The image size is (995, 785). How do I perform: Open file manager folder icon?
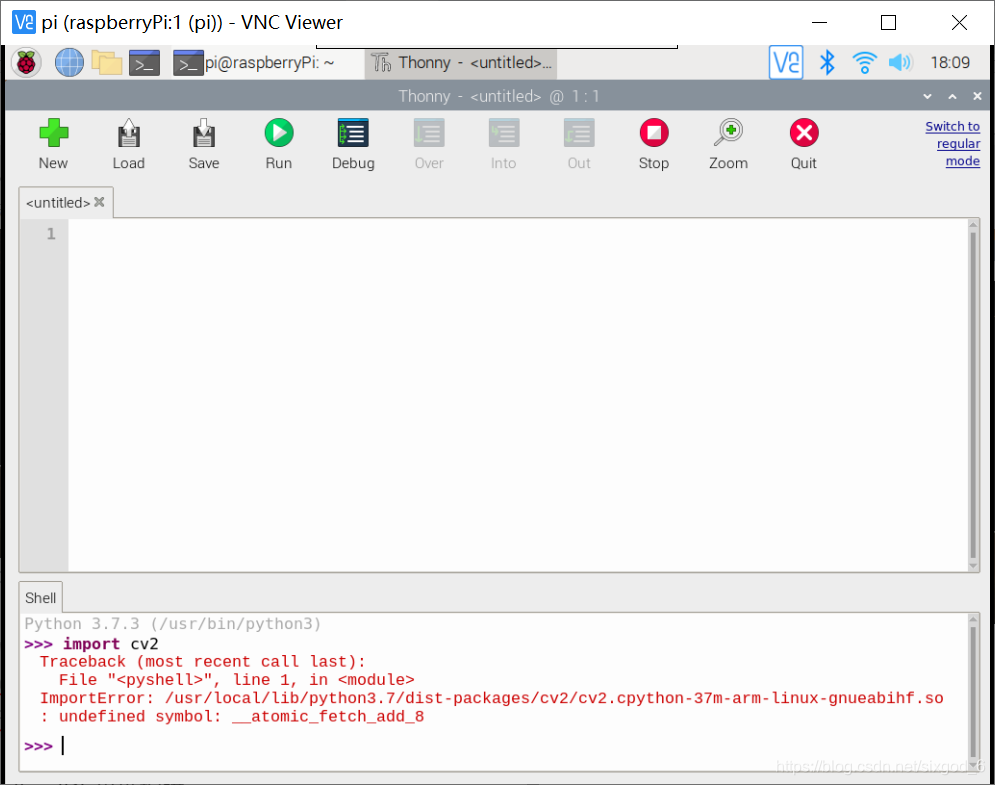[x=107, y=63]
